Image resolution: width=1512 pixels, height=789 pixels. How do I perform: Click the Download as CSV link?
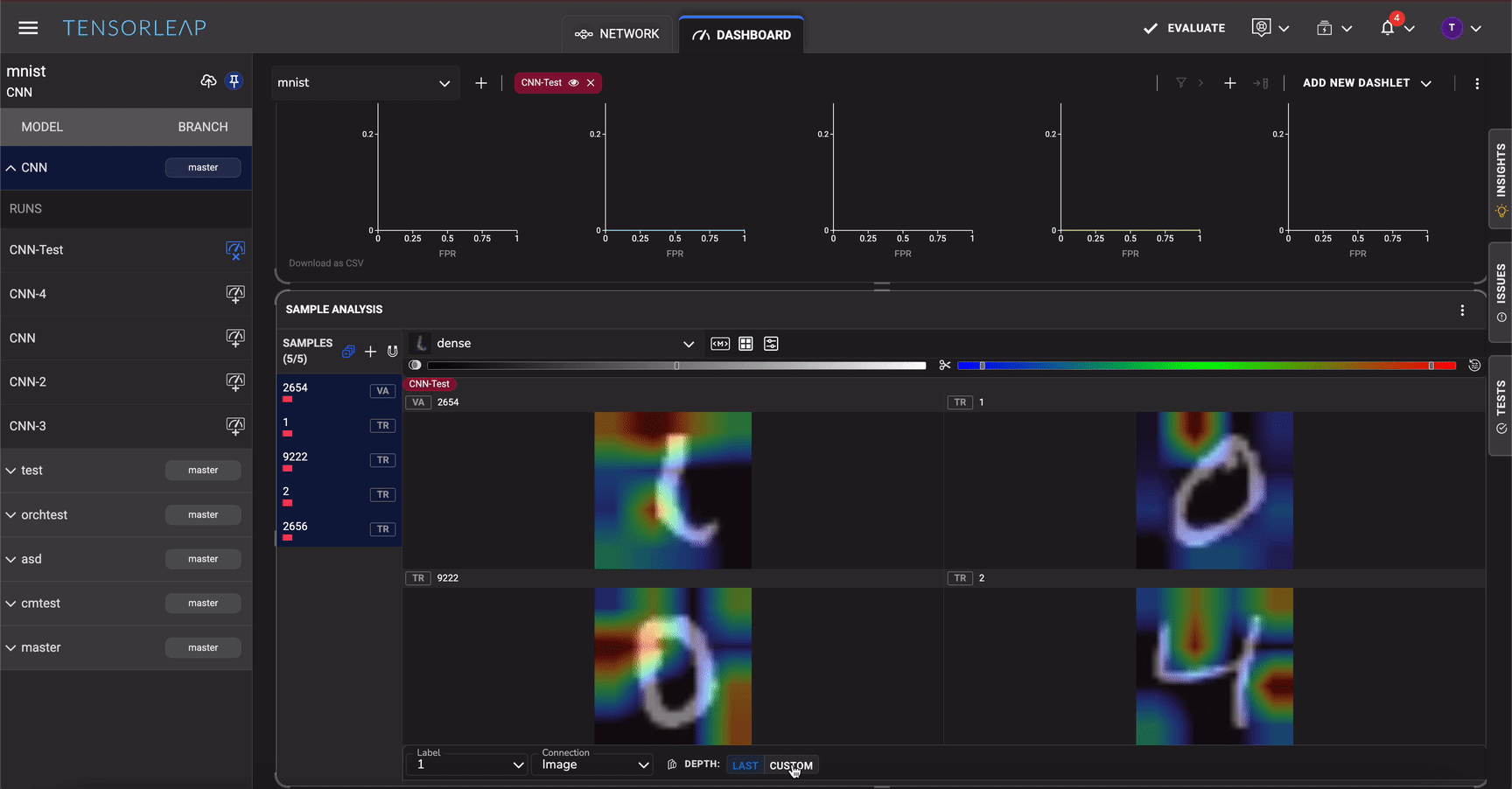326,263
